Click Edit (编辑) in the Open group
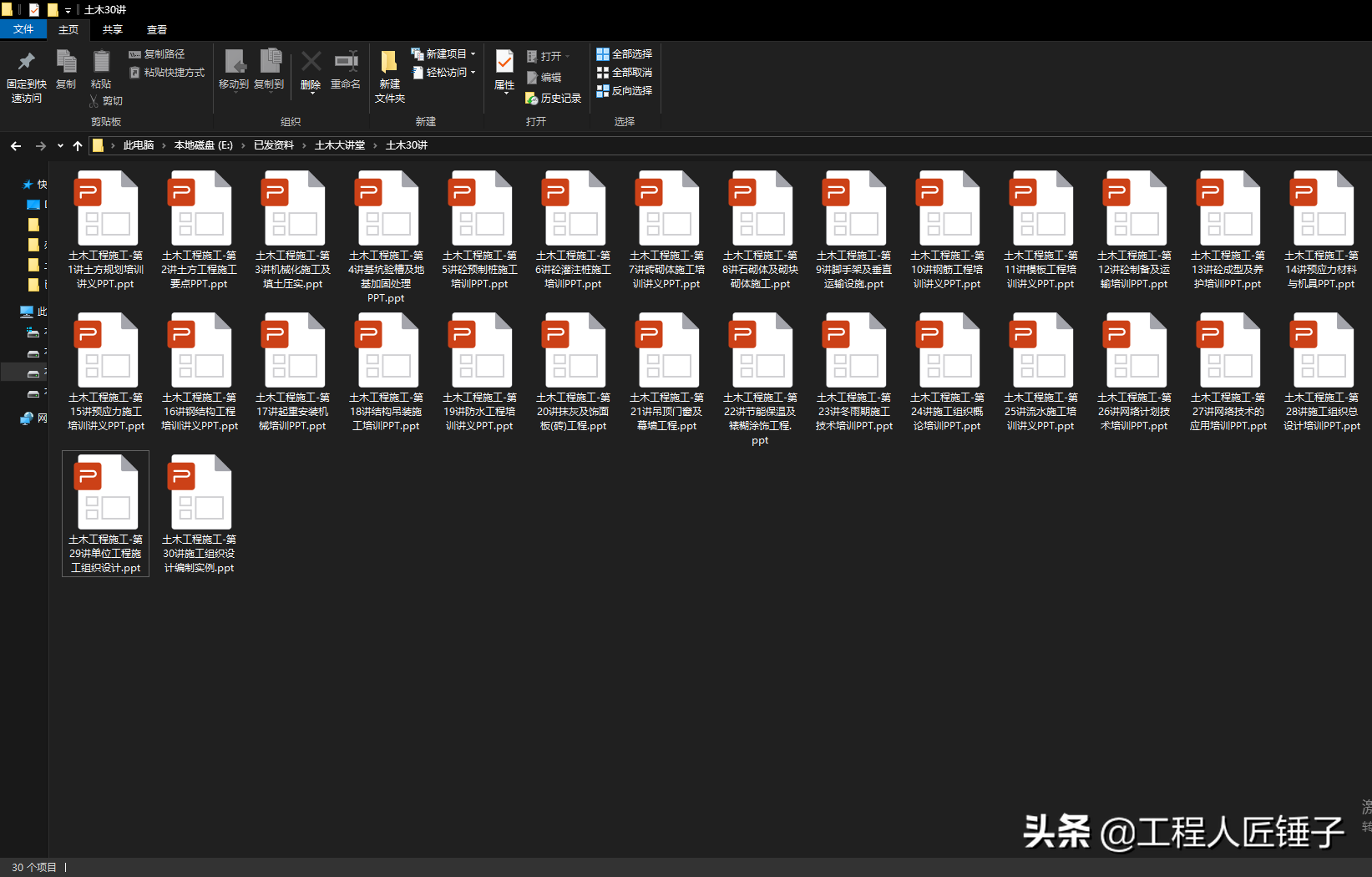Viewport: 1372px width, 877px height. coord(544,78)
